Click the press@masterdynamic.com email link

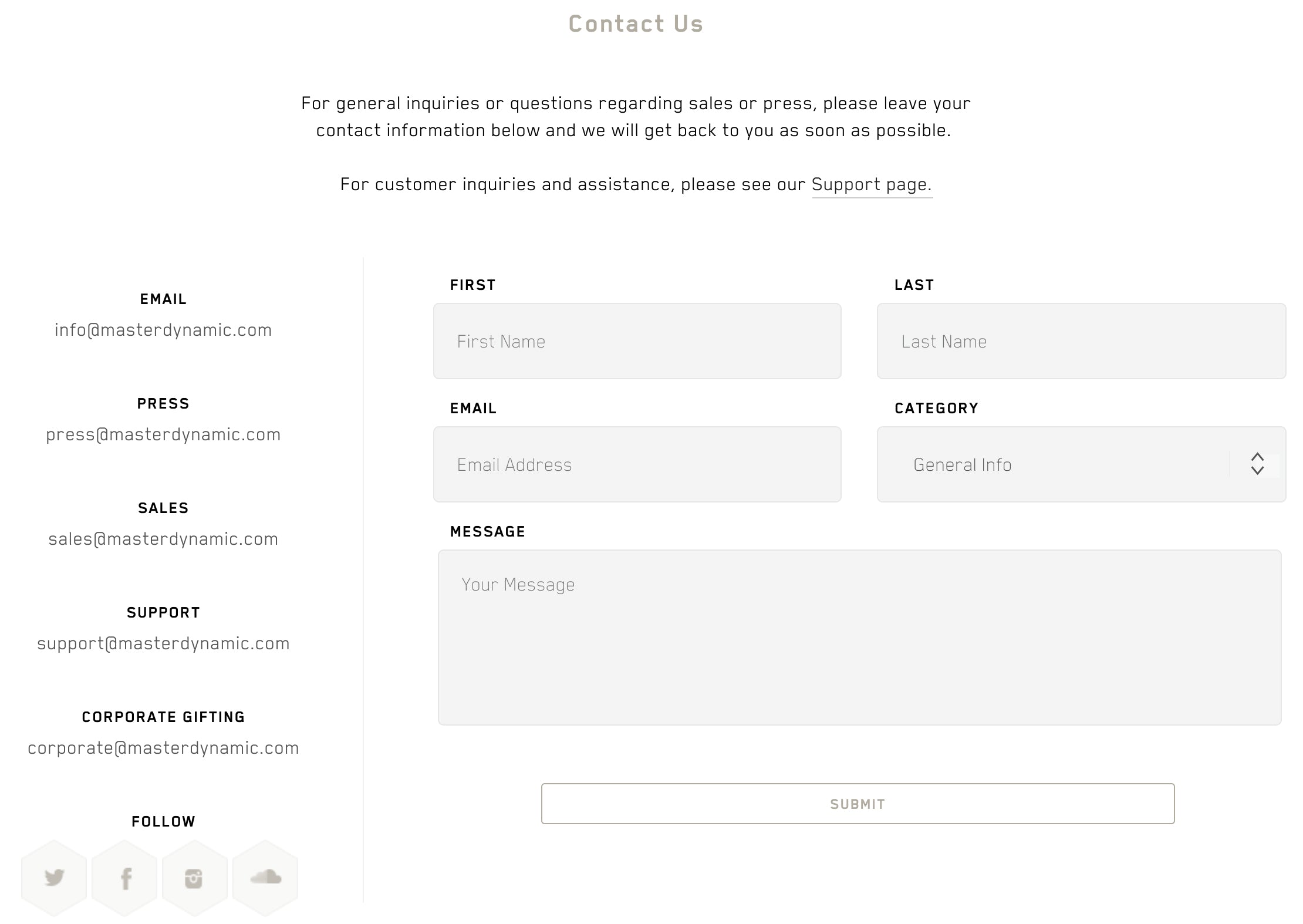tap(163, 434)
